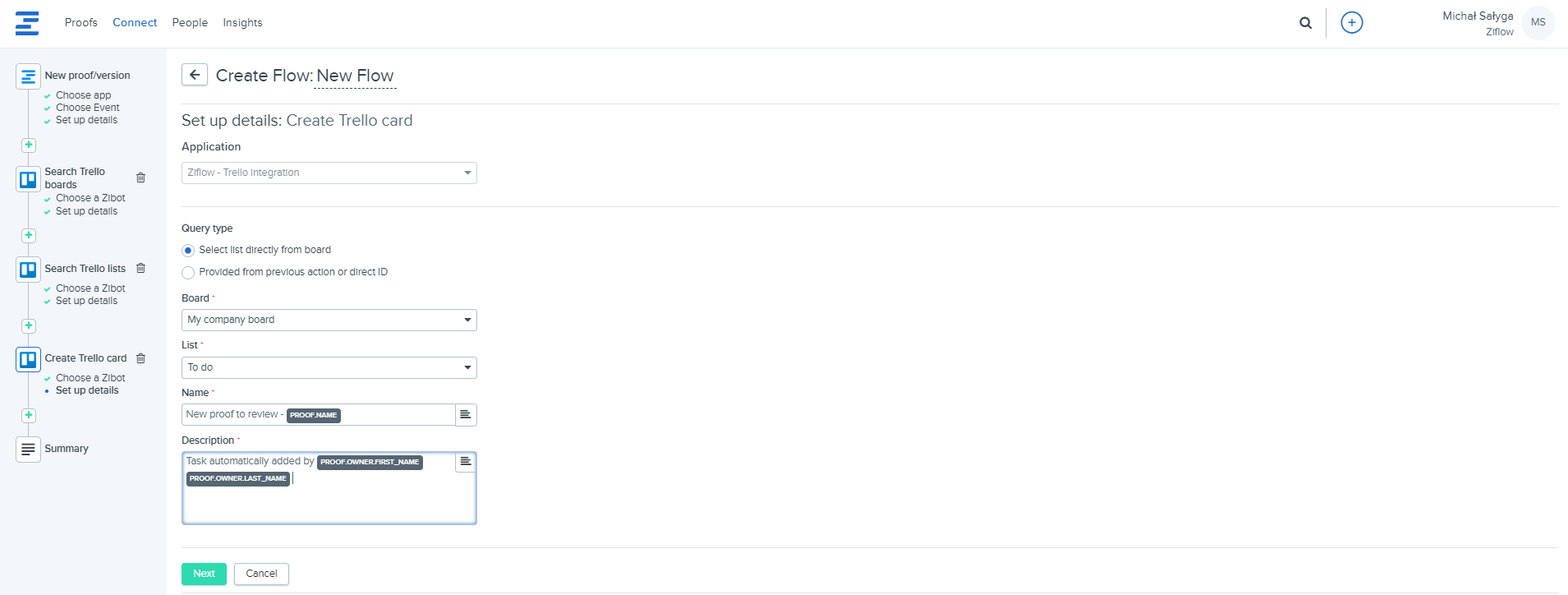Open the Insights tab
The width and height of the screenshot is (1568, 595).
coord(242,23)
